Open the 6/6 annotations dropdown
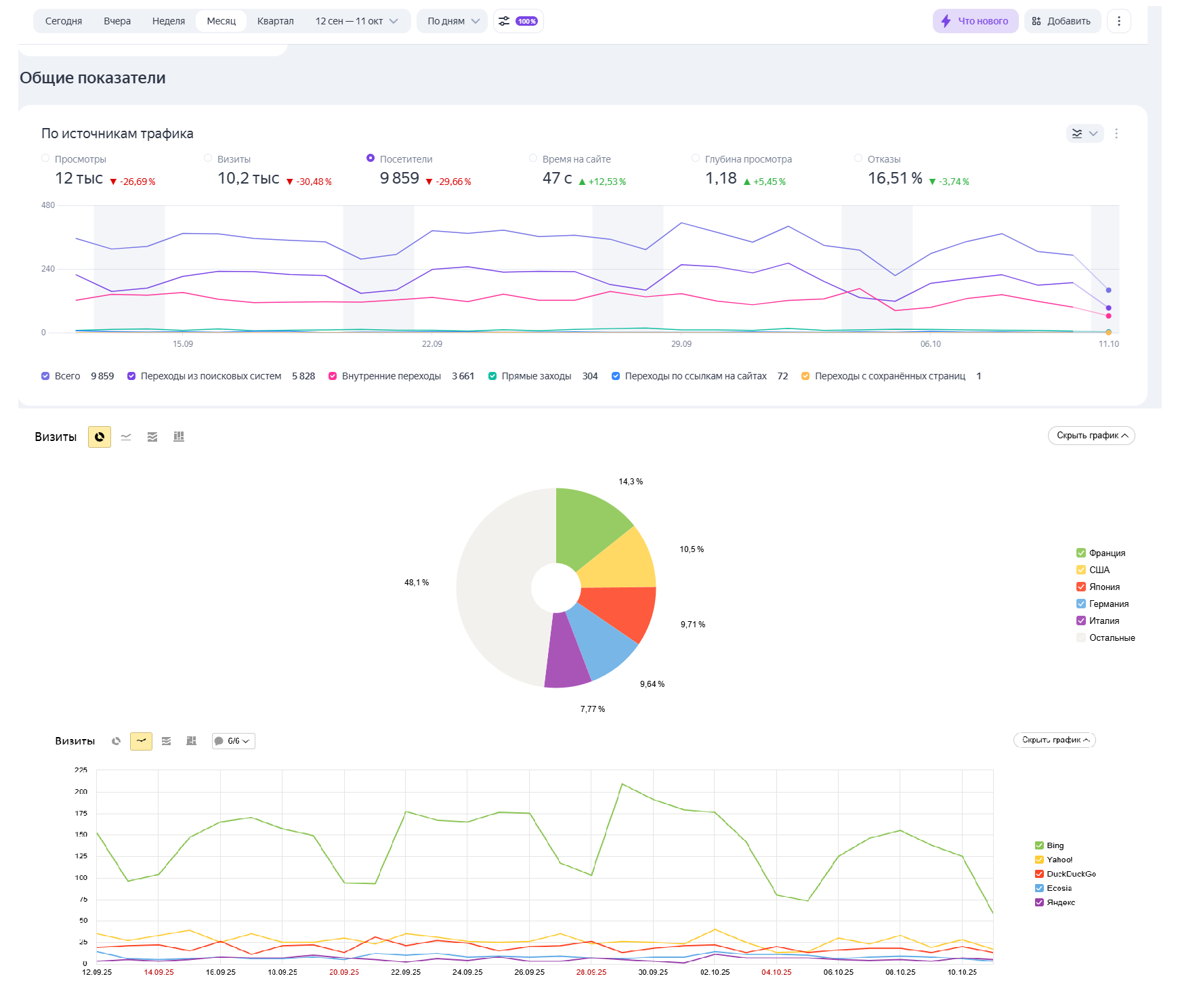Viewport: 1178px width, 1008px height. 234,741
